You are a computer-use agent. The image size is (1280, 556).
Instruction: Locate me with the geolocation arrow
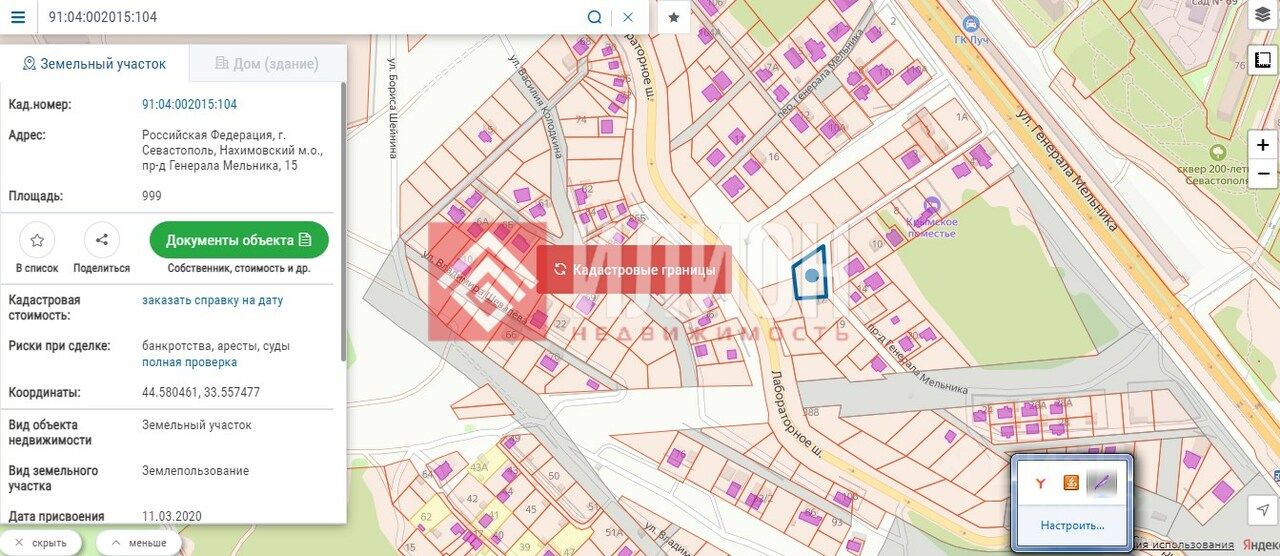click(1263, 510)
